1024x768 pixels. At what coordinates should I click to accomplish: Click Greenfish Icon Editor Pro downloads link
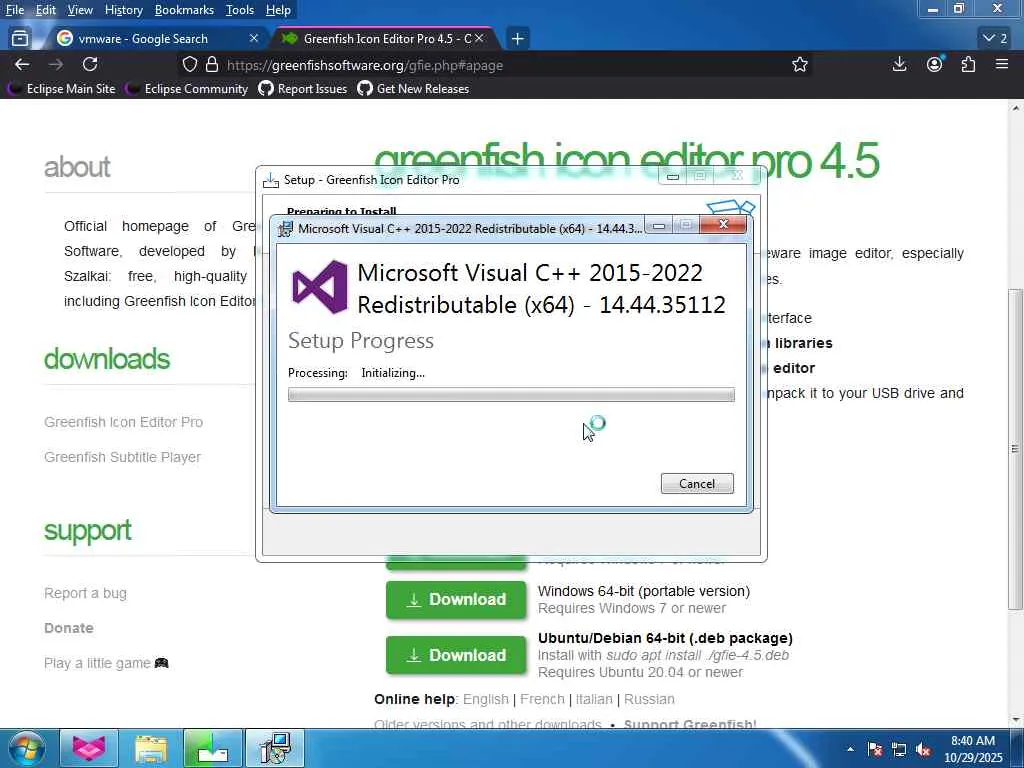pyautogui.click(x=123, y=422)
